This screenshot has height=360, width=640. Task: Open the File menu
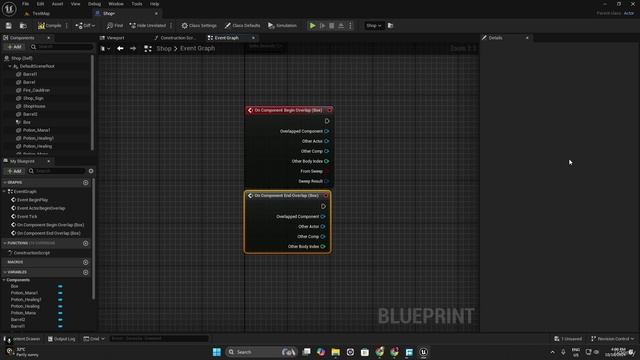[x=25, y=4]
